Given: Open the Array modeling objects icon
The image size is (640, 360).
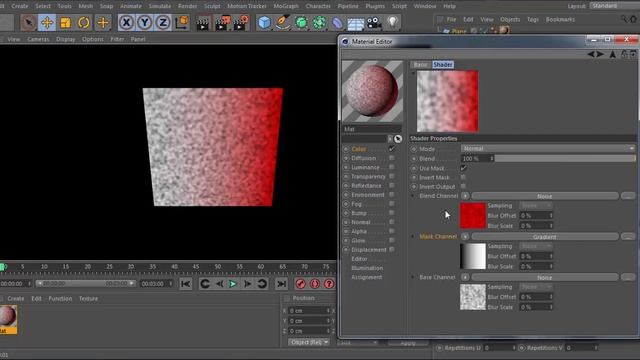Looking at the screenshot, I should [319, 22].
